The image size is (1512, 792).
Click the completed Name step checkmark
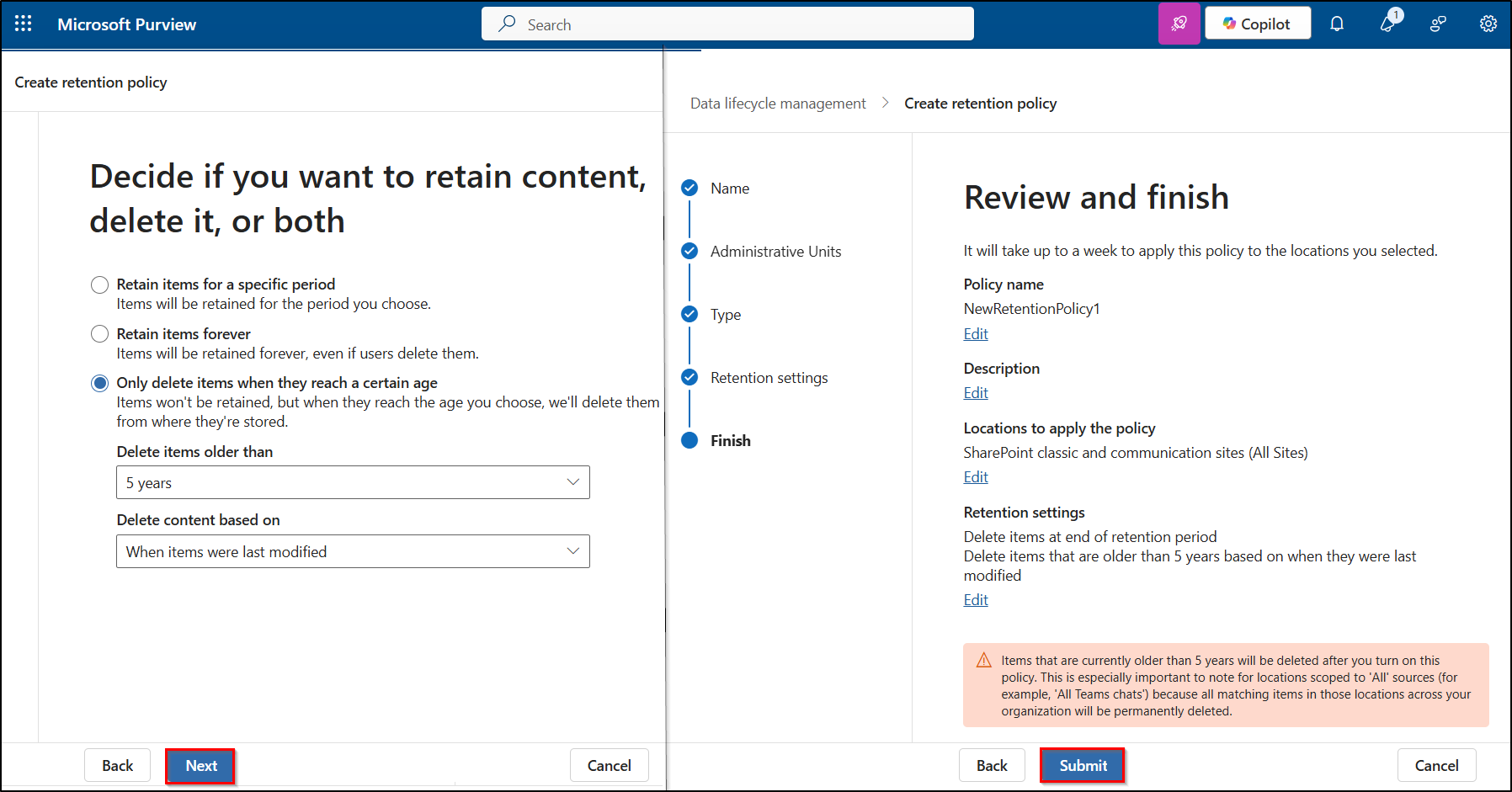coord(689,188)
